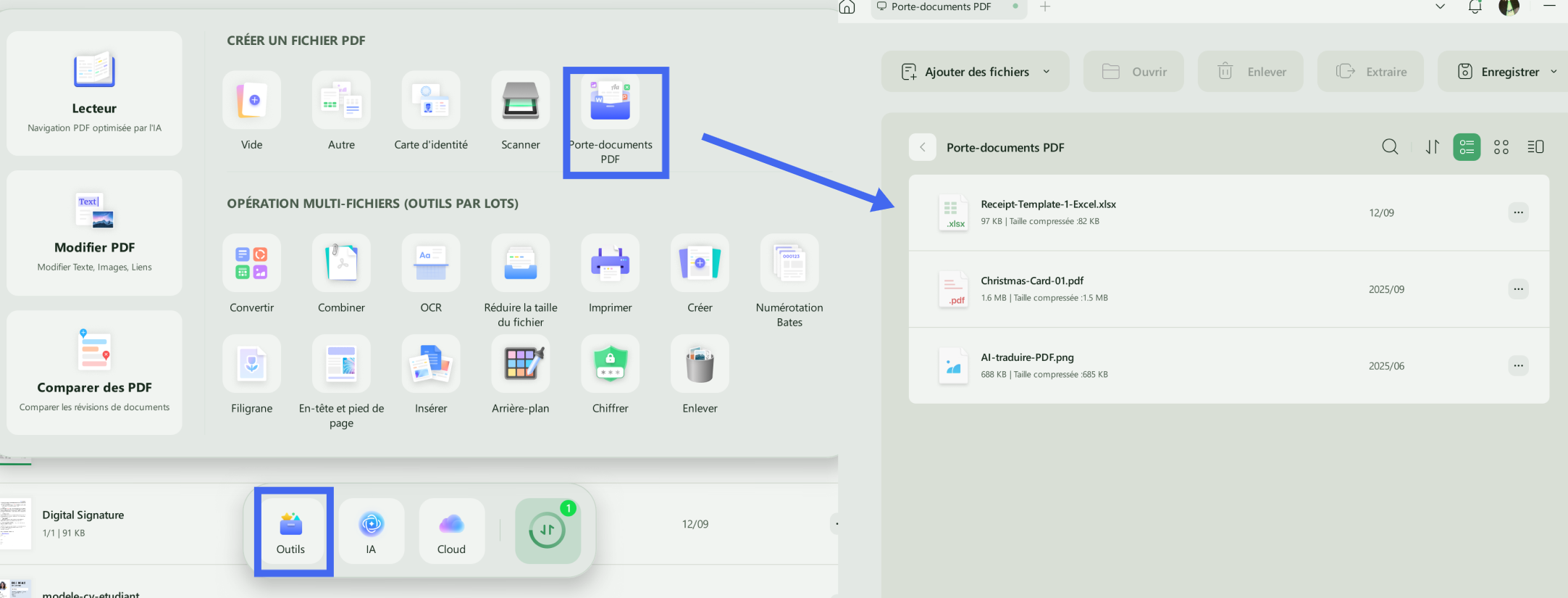
Task: Open the tab list chevron in title bar
Action: point(1440,7)
